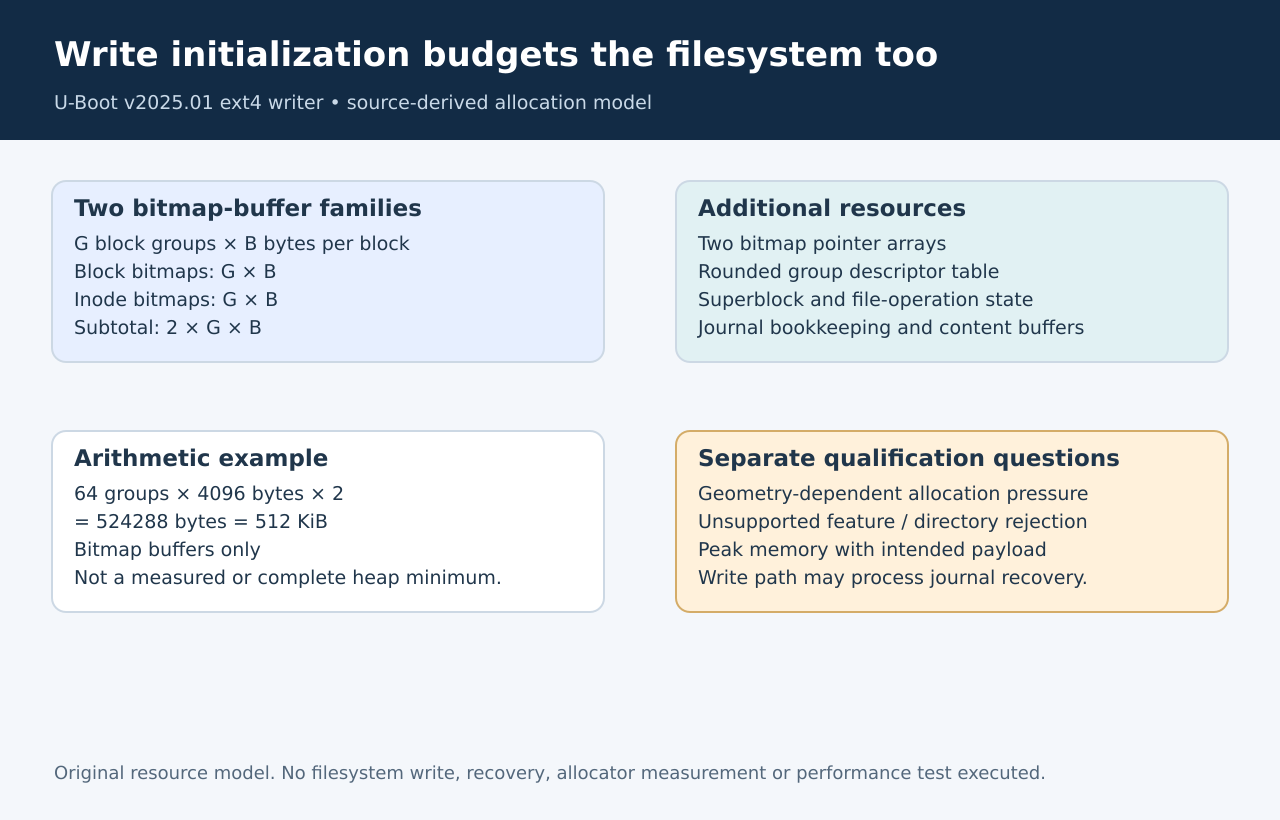Click 'Peak memory with intended payload' line

point(872,550)
